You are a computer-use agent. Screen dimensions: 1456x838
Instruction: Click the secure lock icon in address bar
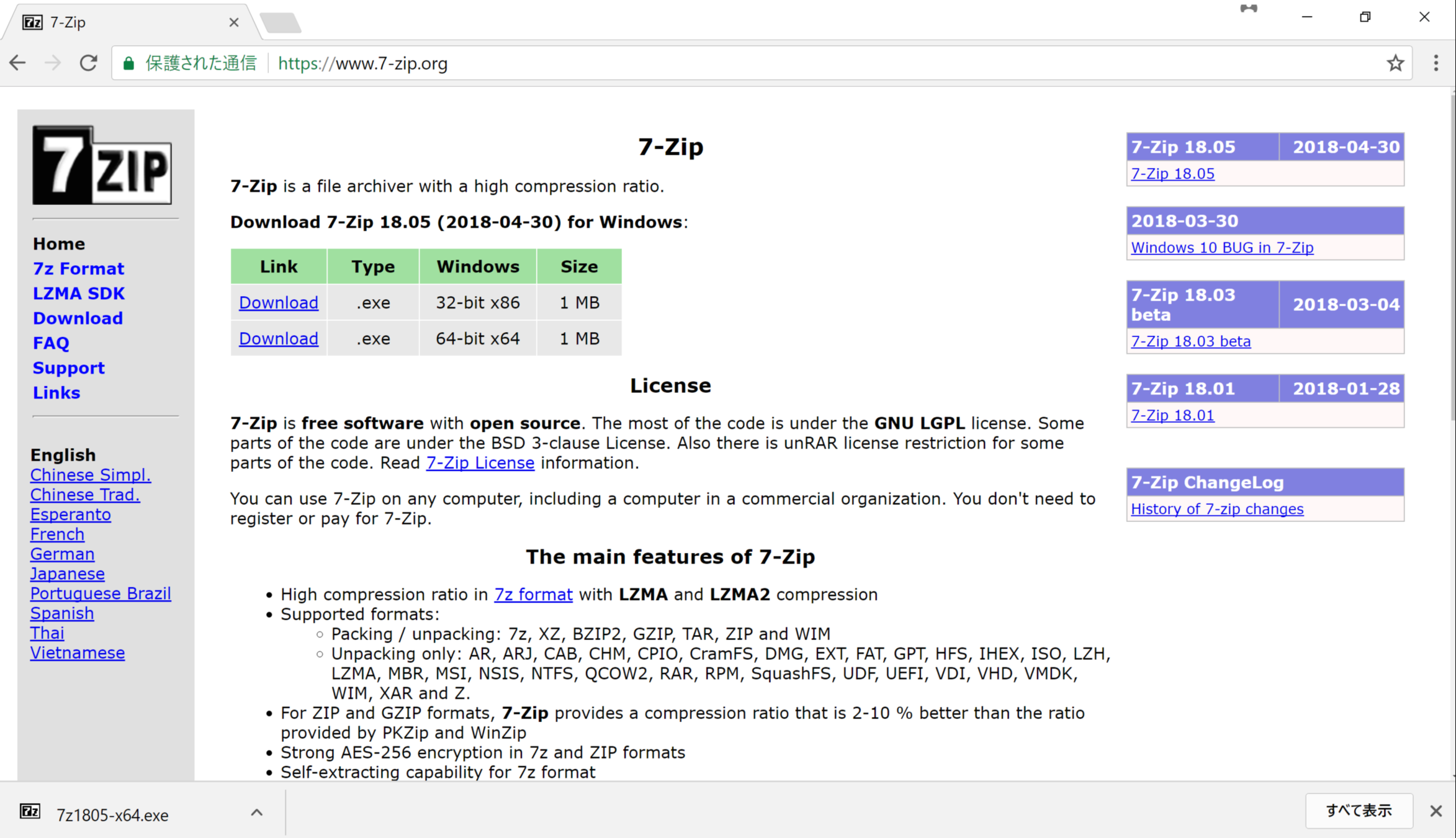pos(128,63)
